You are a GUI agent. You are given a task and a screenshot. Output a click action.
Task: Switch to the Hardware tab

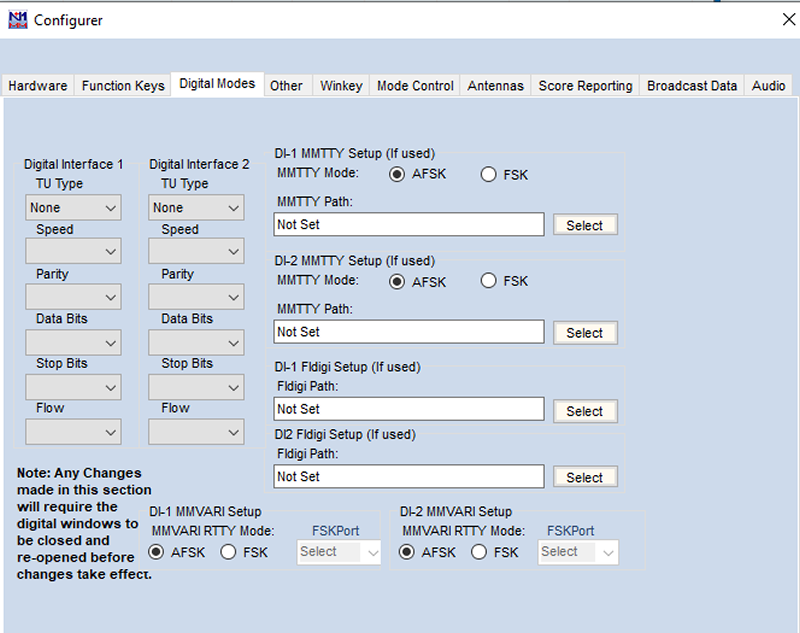click(38, 86)
